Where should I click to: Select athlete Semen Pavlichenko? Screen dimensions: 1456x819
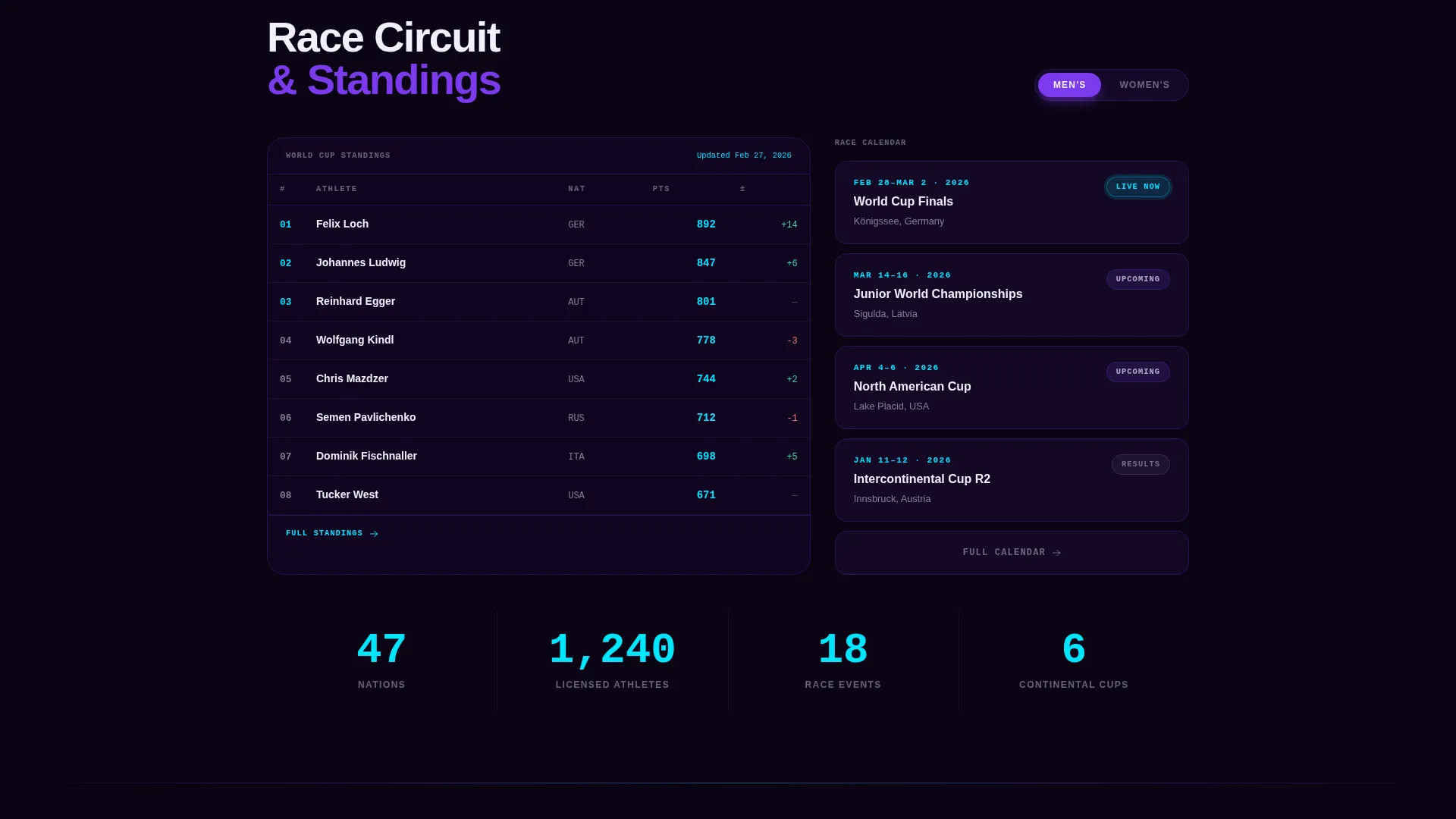point(366,417)
